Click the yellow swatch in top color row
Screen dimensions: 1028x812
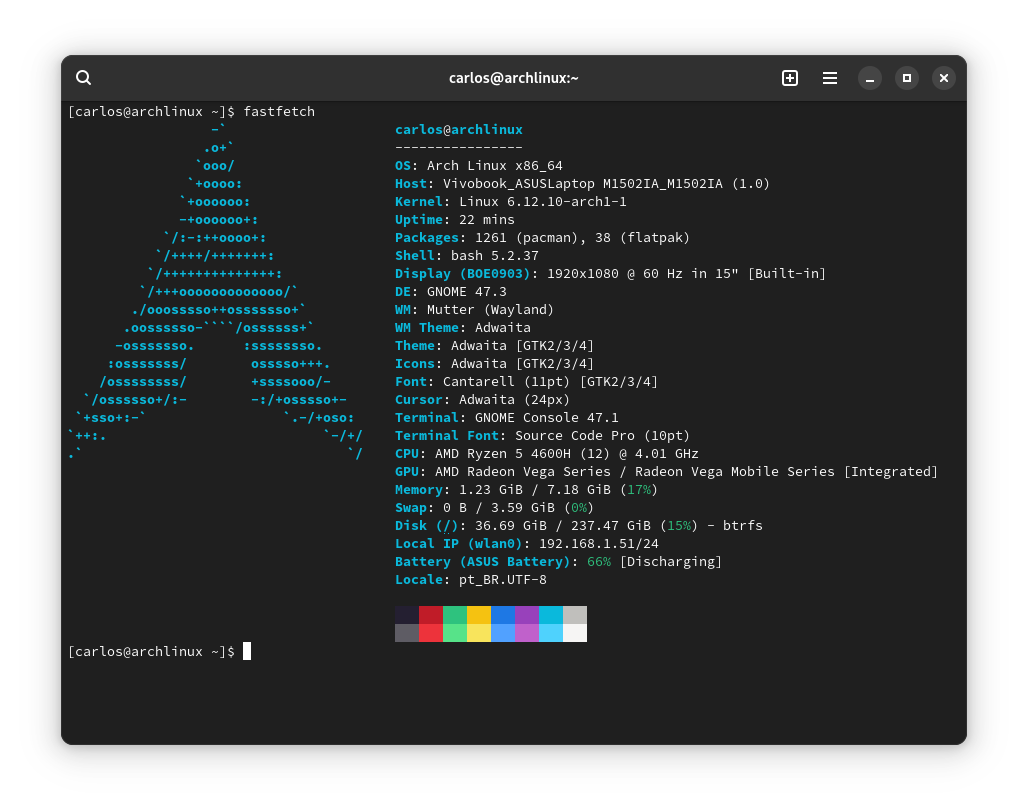click(479, 615)
